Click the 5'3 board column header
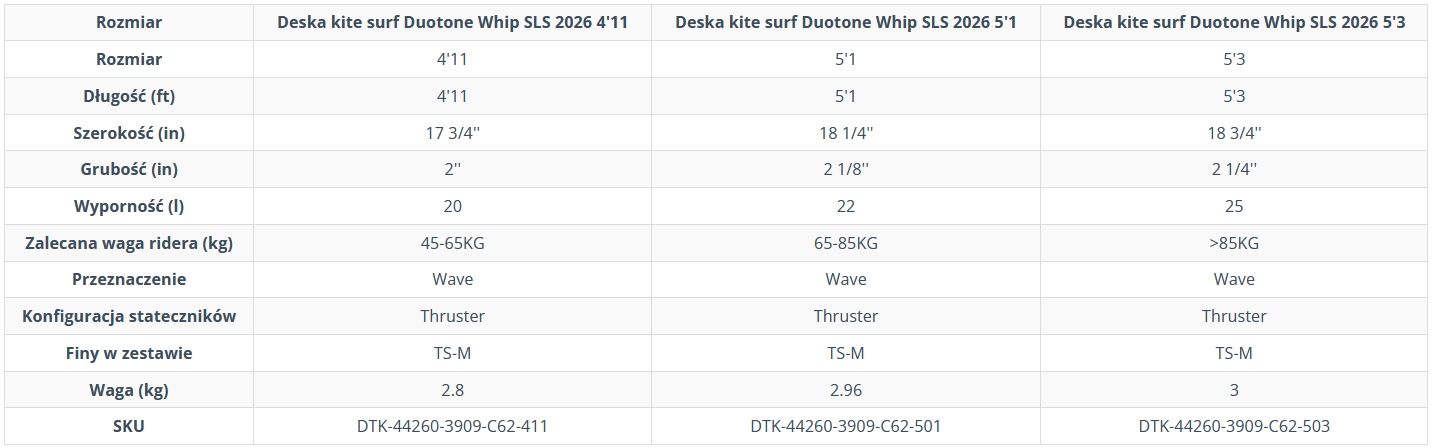 tap(1234, 22)
